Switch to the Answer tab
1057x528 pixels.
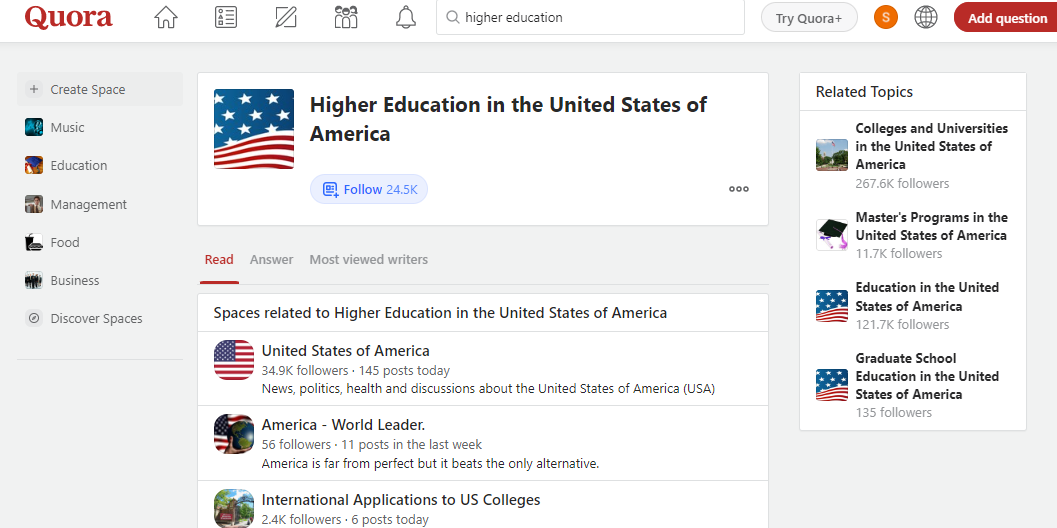coord(271,260)
